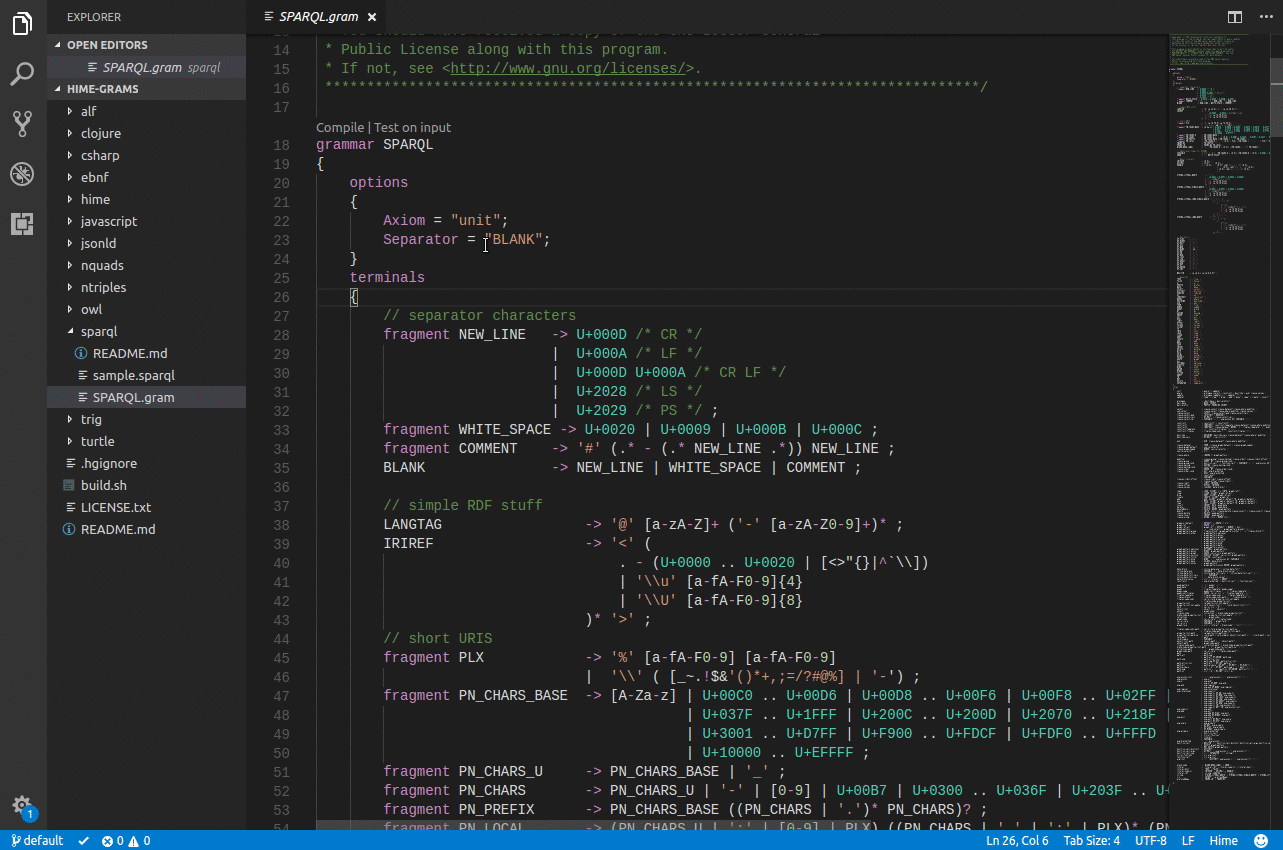Open the Manage gear settings icon
The width and height of the screenshot is (1283, 850).
[22, 806]
